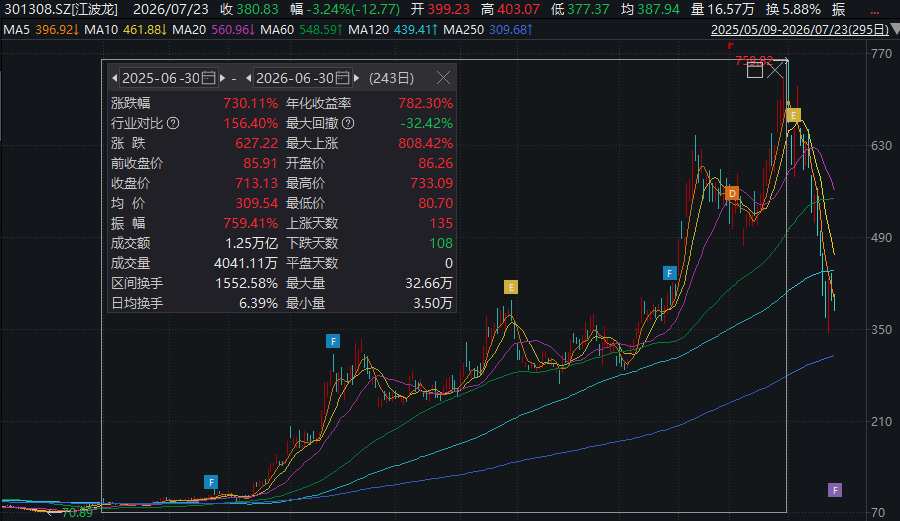The image size is (900, 521).
Task: Close the interval statistics panel
Action: (443, 78)
